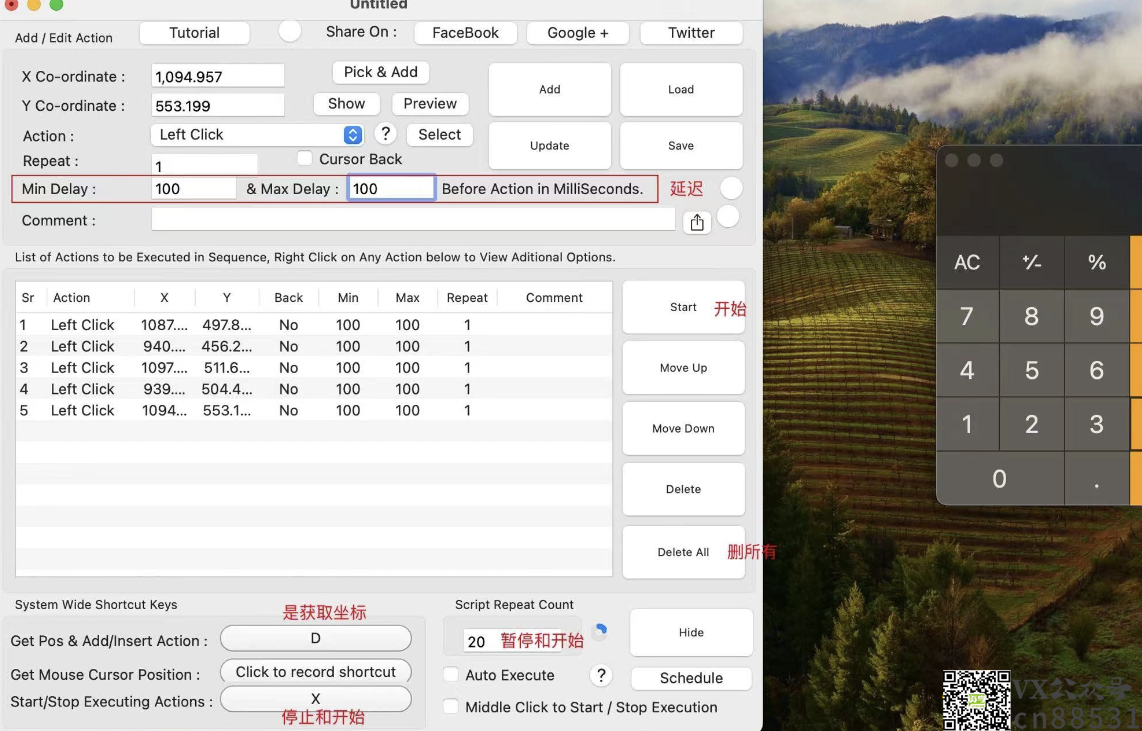Click the Hide button
The height and width of the screenshot is (731, 1142).
691,632
